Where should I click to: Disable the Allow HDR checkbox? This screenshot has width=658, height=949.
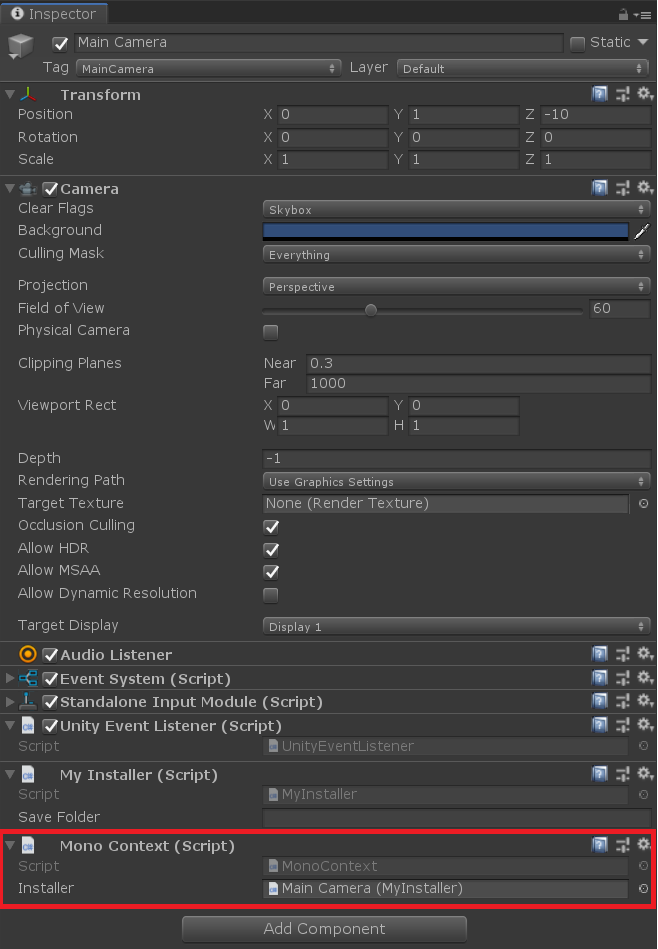[x=271, y=550]
